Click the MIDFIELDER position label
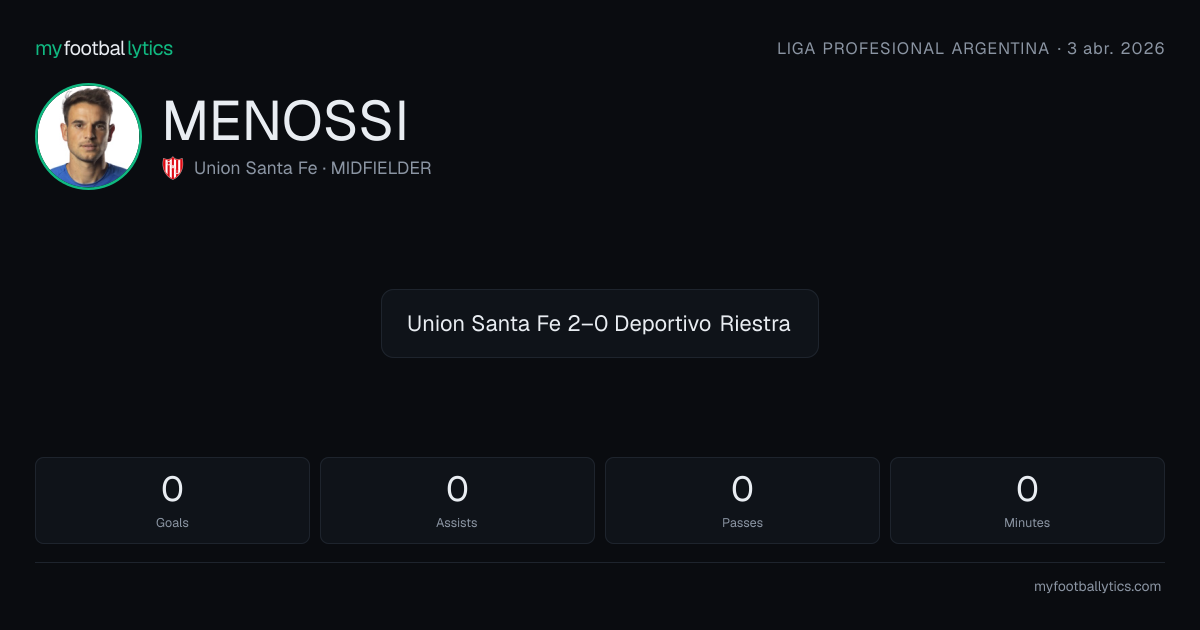The image size is (1200, 630). click(381, 168)
